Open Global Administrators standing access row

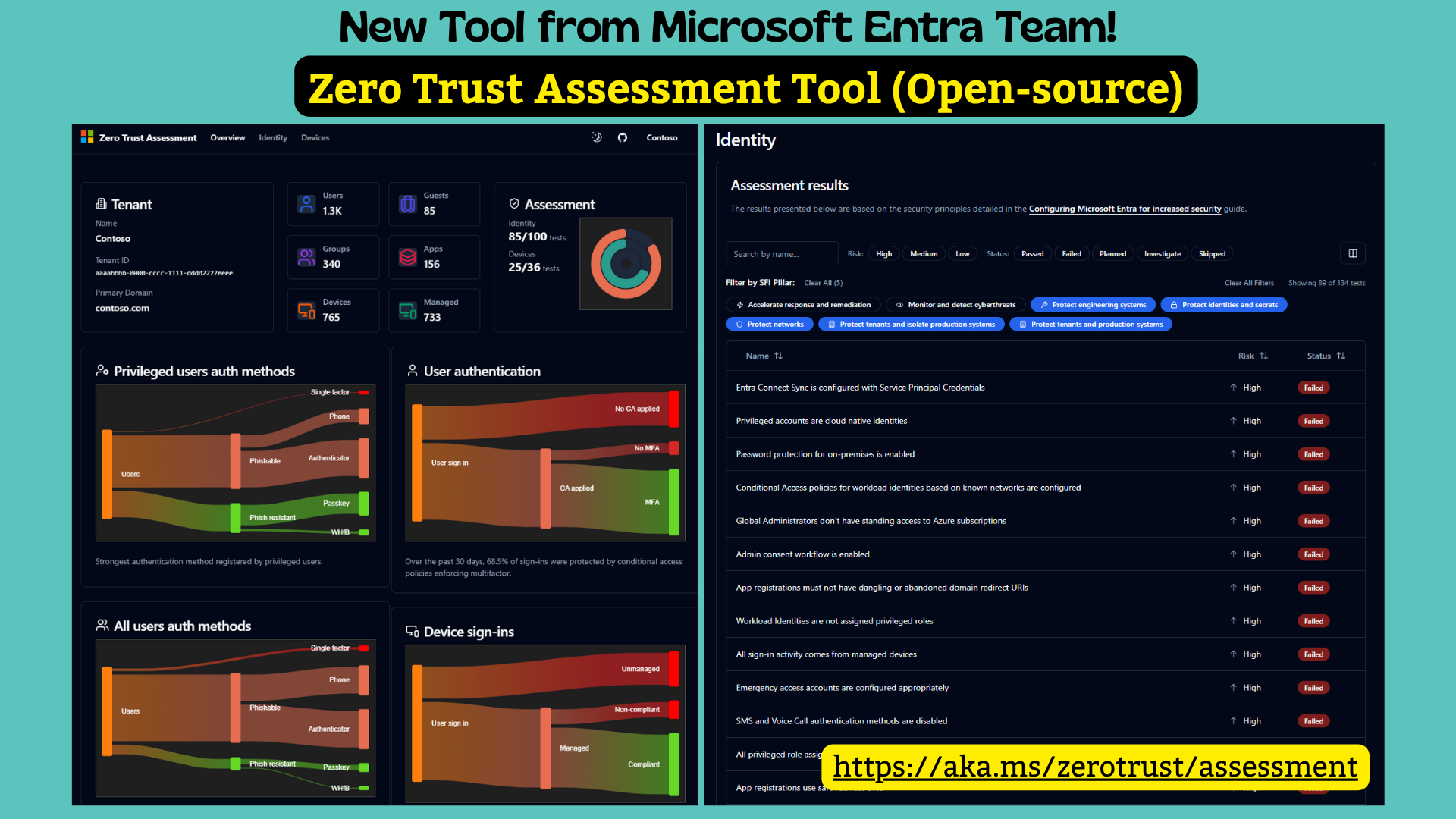(x=1046, y=521)
